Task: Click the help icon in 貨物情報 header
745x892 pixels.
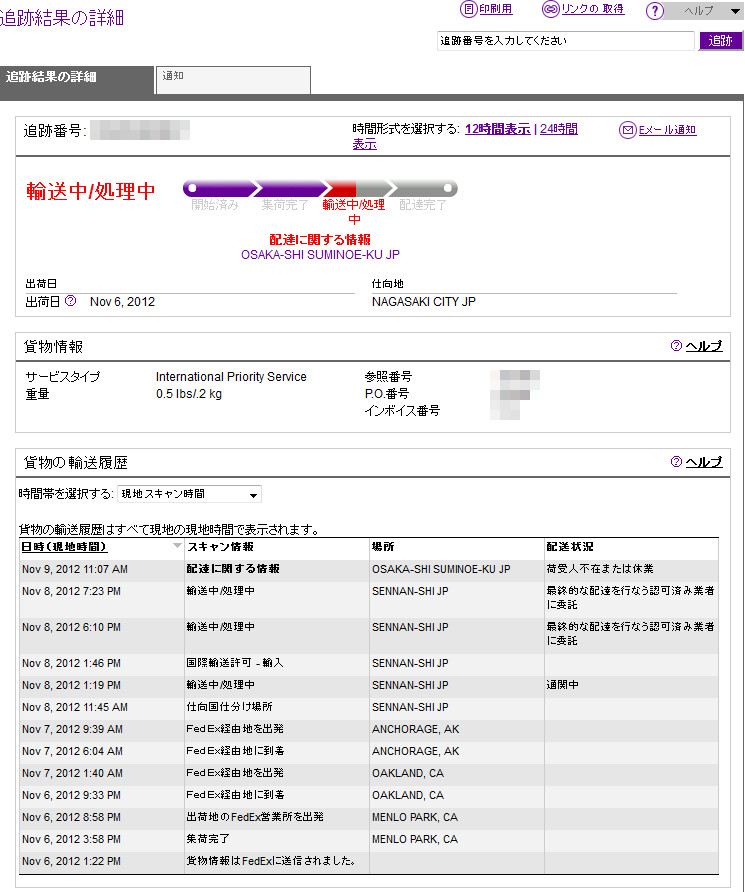Action: pos(676,346)
